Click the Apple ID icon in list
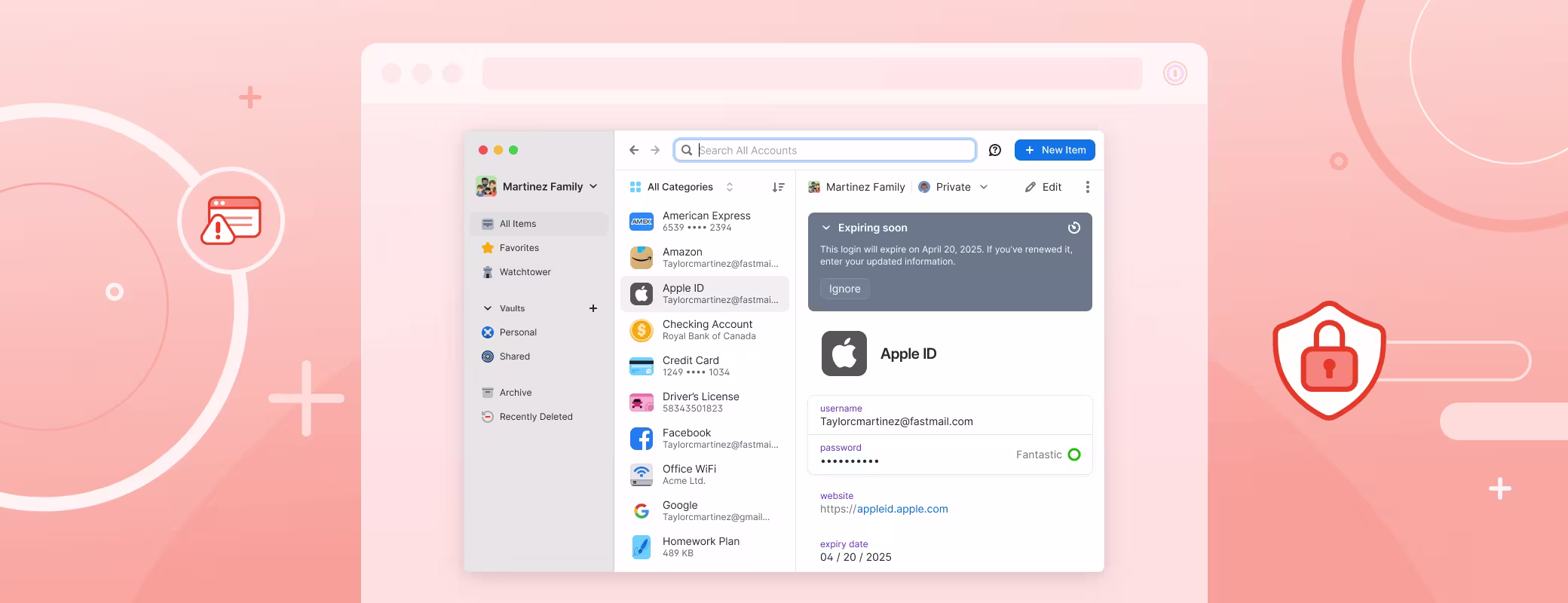Screen dimensions: 1568x603 click(x=642, y=294)
